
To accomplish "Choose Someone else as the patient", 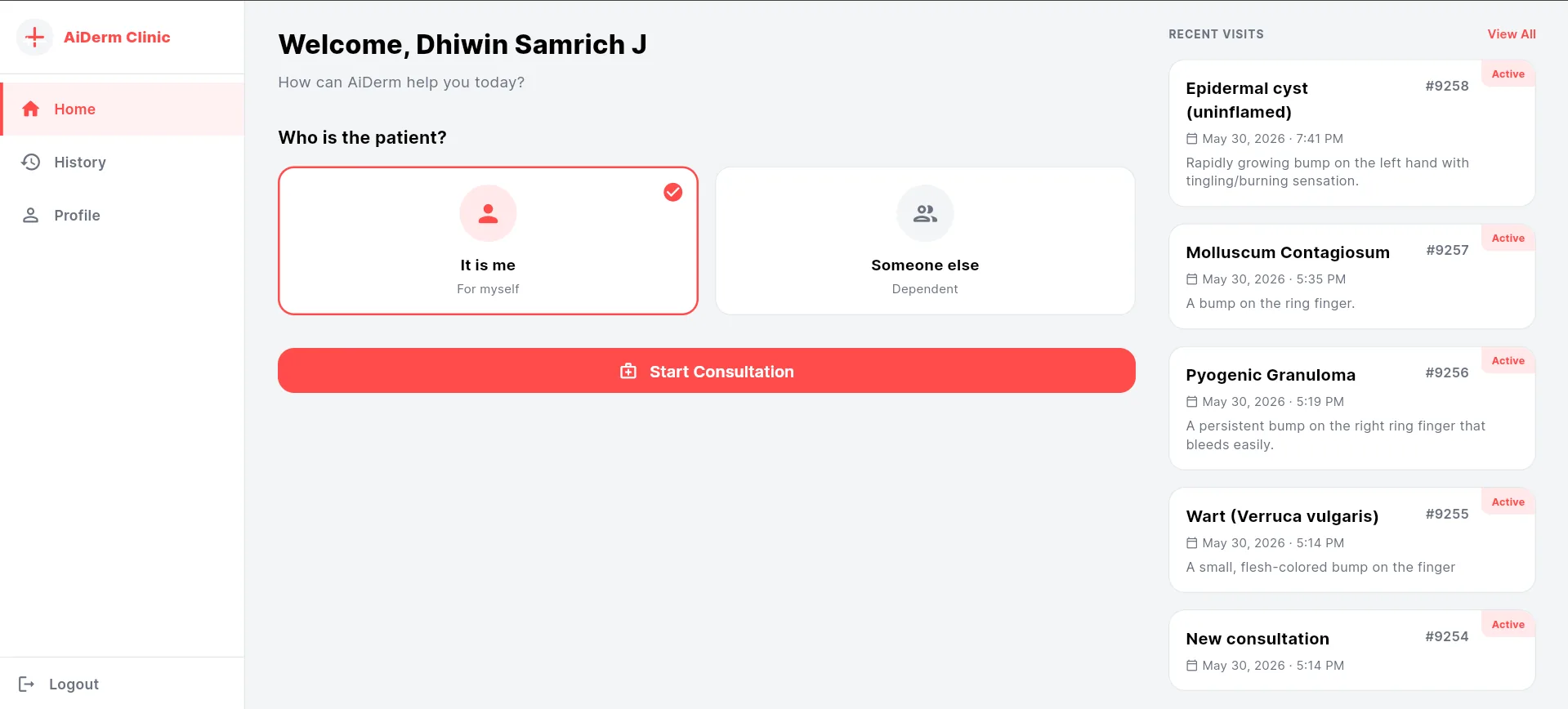I will [925, 241].
